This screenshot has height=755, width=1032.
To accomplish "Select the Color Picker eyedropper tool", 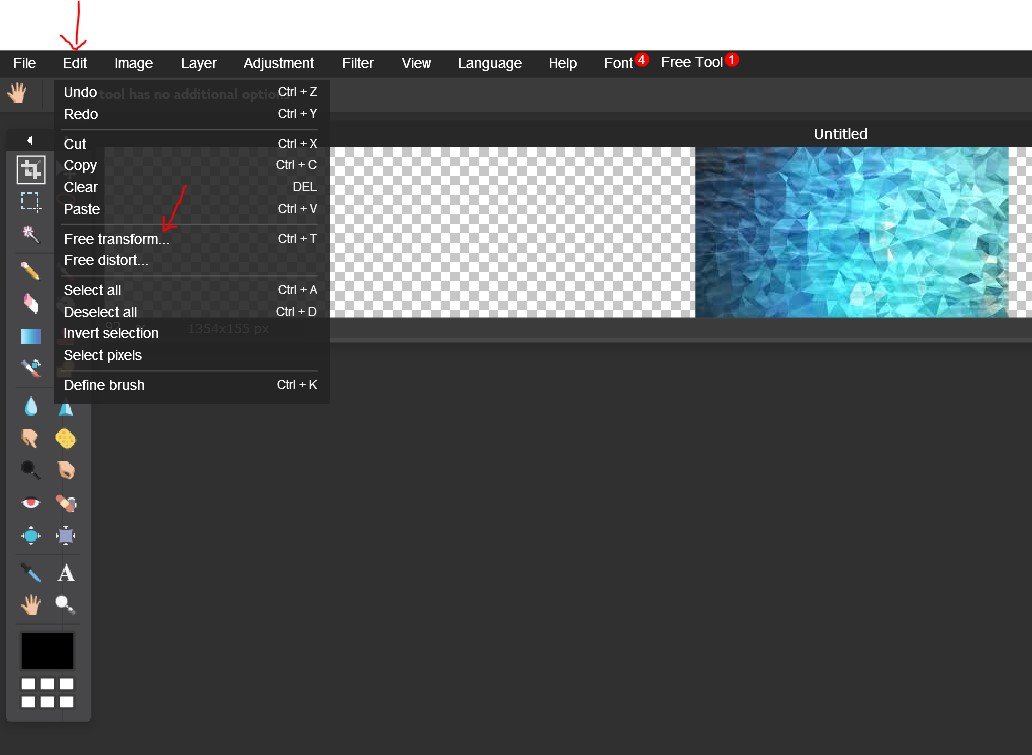I will (x=31, y=573).
